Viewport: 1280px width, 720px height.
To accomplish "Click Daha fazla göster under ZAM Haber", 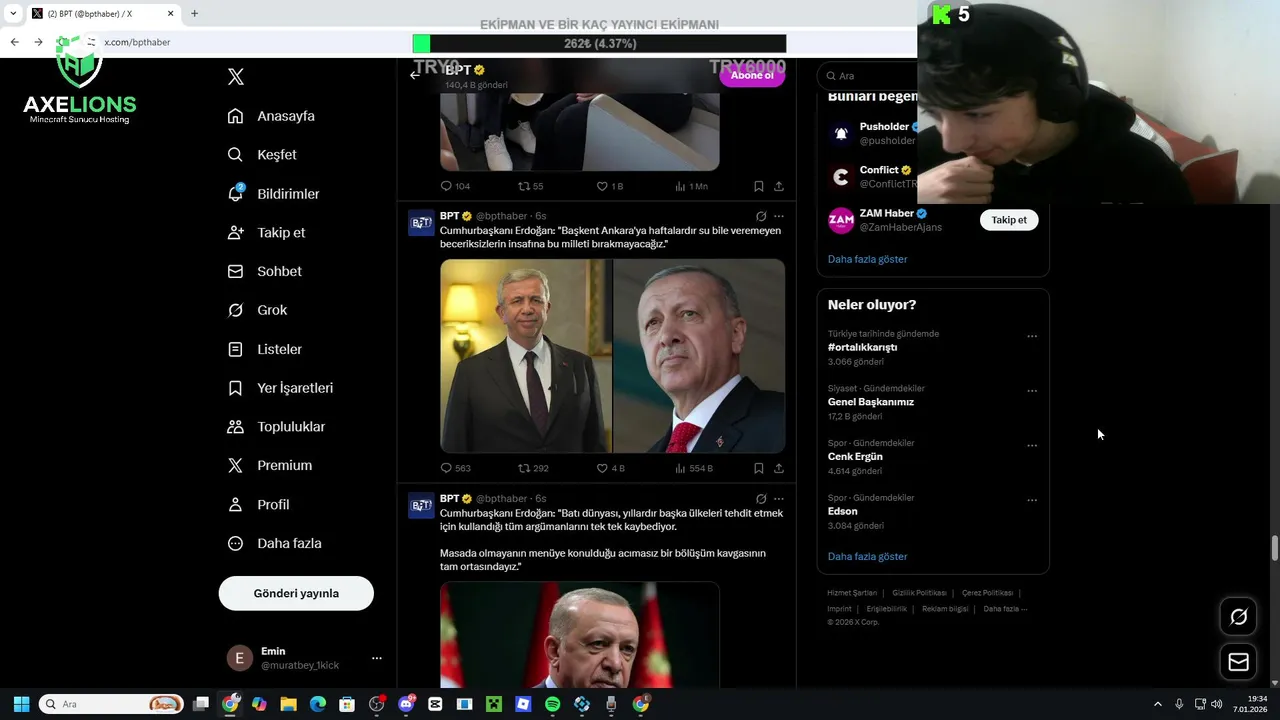I will coord(867,259).
